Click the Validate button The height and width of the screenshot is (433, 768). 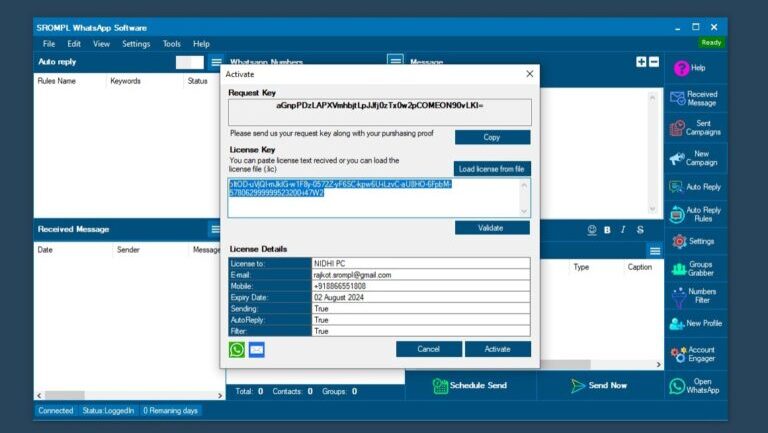click(492, 228)
